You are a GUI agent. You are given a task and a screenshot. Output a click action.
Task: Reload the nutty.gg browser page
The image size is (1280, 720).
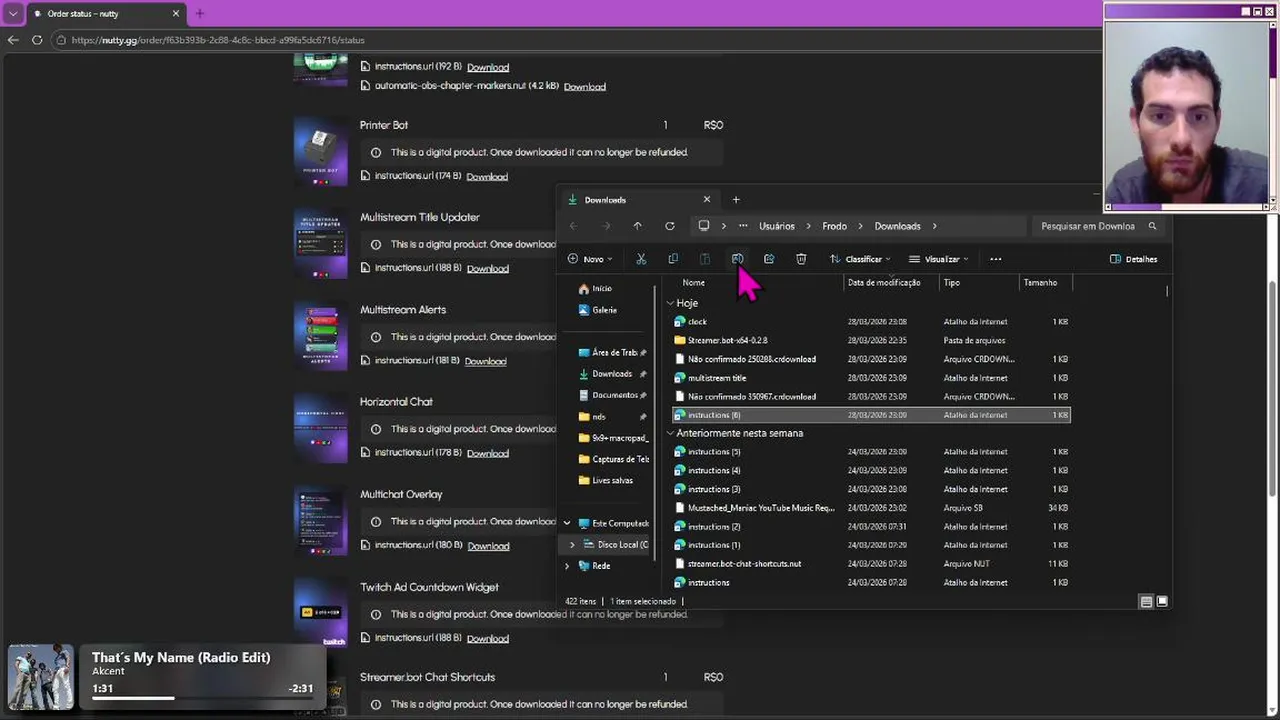pyautogui.click(x=37, y=40)
